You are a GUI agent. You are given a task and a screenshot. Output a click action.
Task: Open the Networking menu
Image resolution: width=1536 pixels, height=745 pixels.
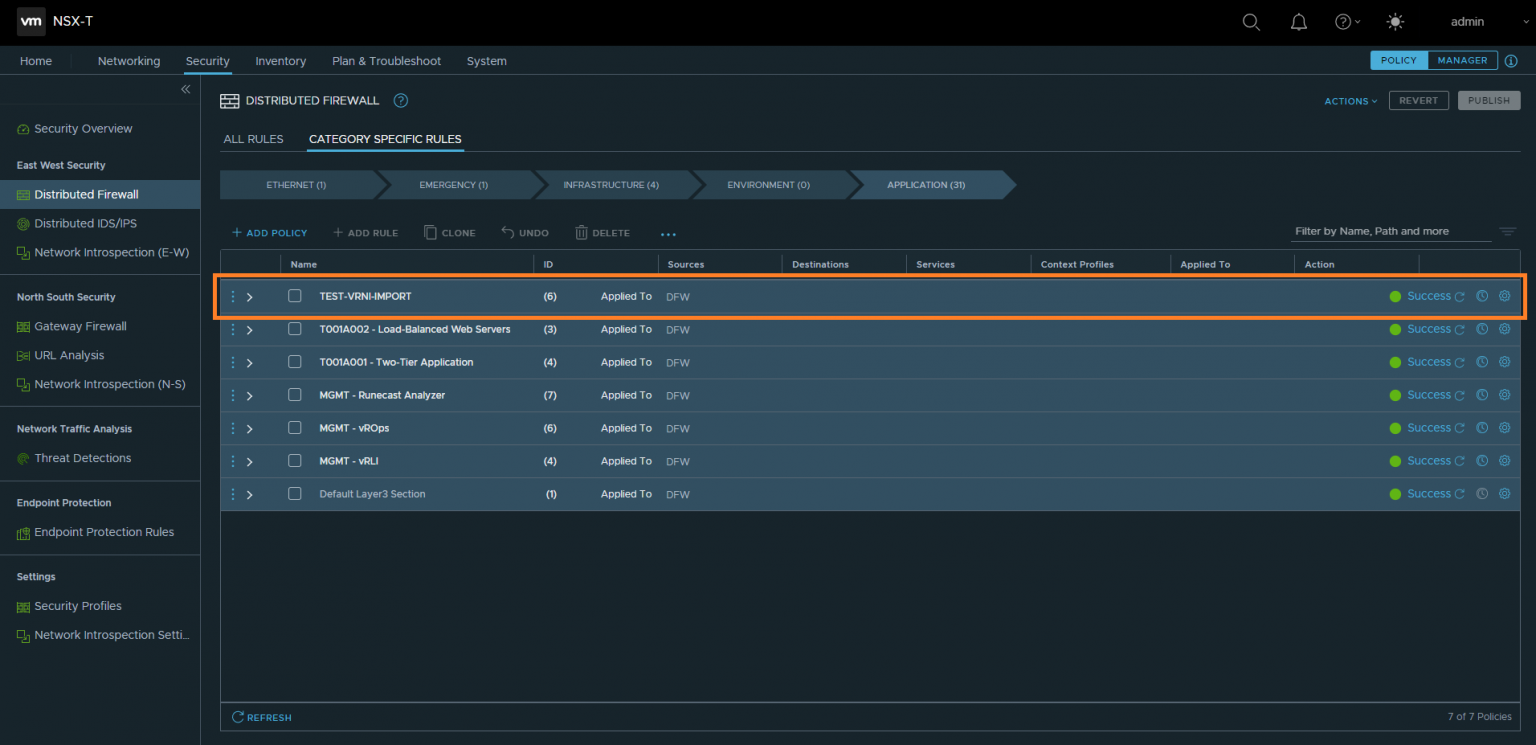tap(128, 61)
